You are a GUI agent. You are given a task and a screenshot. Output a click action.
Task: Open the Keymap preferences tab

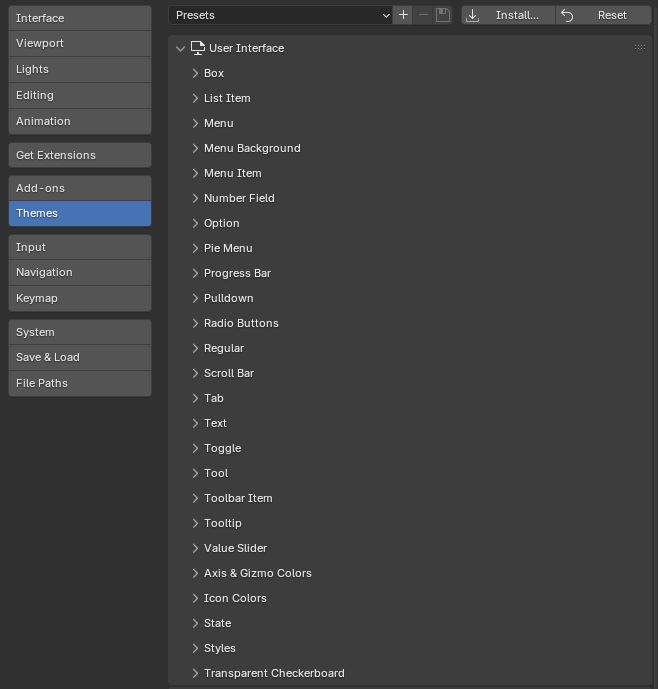pos(80,298)
